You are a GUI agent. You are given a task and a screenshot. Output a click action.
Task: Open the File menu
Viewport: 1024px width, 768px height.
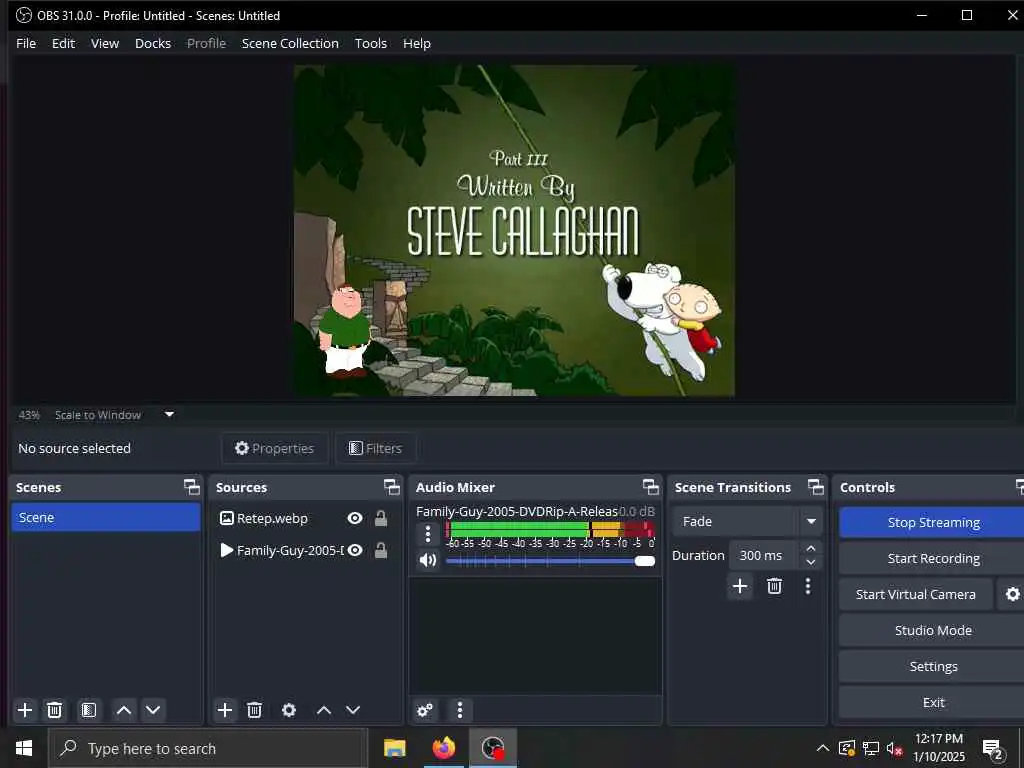[26, 43]
